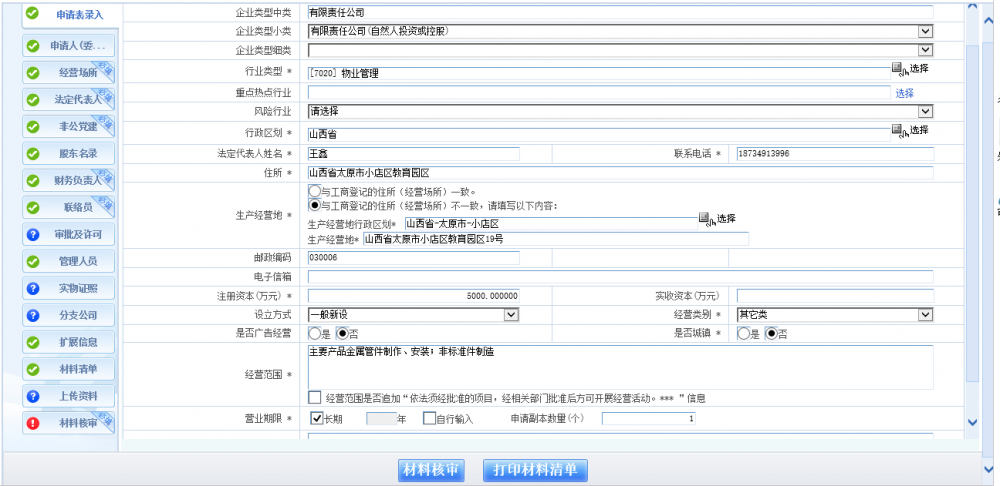This screenshot has width=1000, height=486.
Task: Choose 否 for 是否广告经营
Action: click(x=342, y=333)
